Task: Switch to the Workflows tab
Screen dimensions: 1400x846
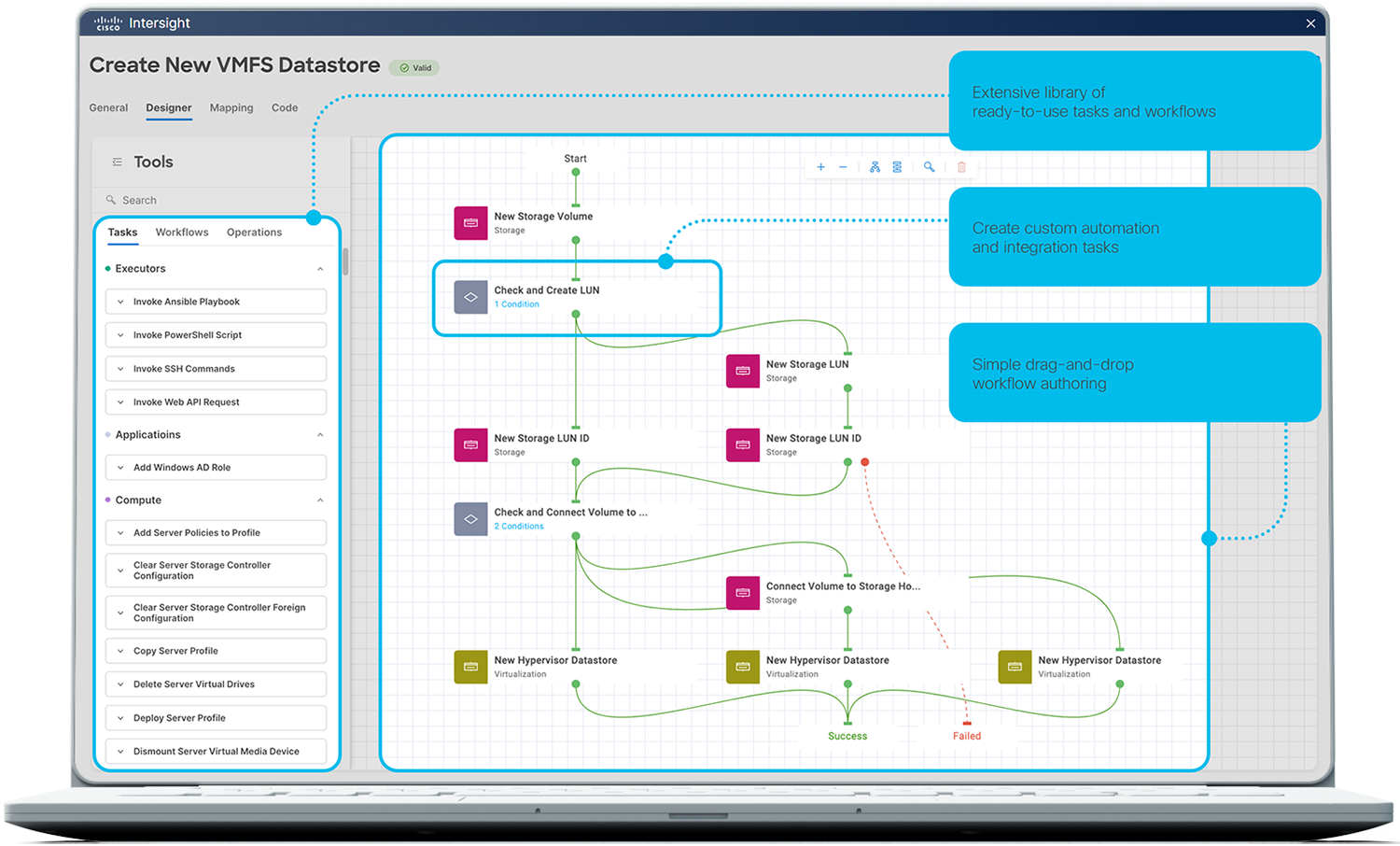Action: tap(182, 233)
